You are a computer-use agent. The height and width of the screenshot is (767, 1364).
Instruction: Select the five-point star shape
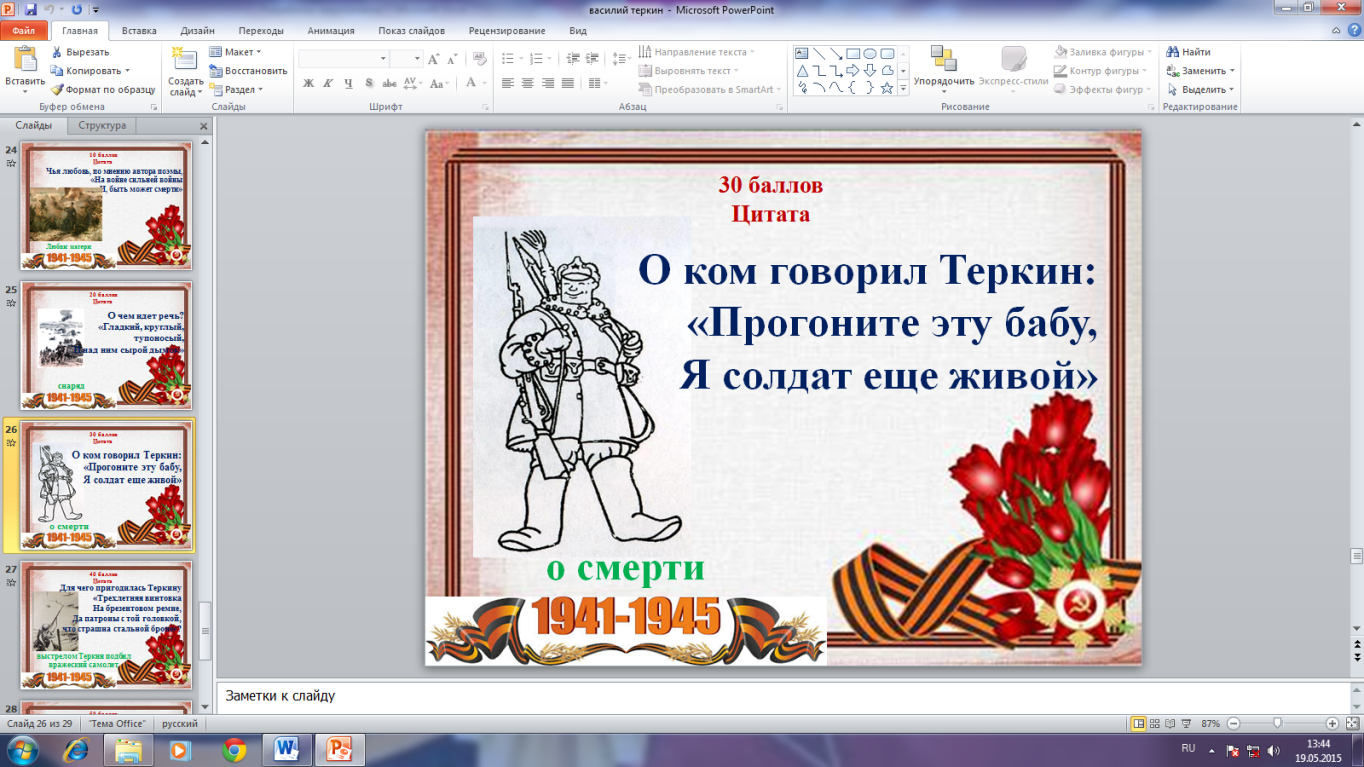pos(887,87)
